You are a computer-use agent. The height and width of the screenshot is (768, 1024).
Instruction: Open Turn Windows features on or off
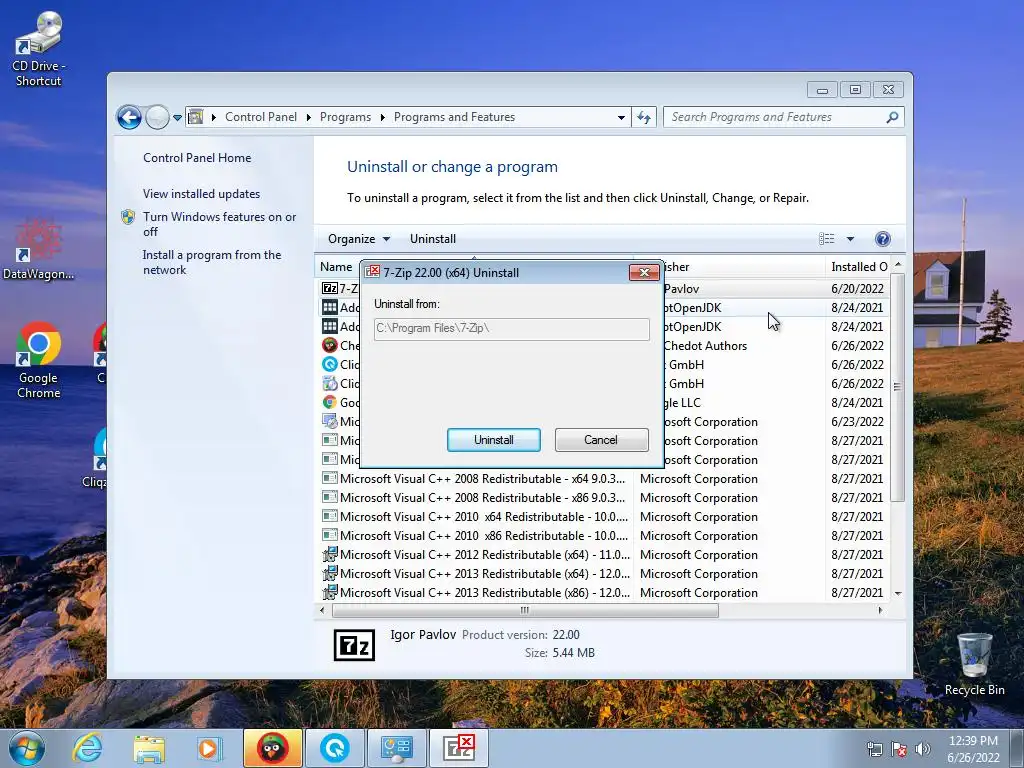tap(219, 224)
